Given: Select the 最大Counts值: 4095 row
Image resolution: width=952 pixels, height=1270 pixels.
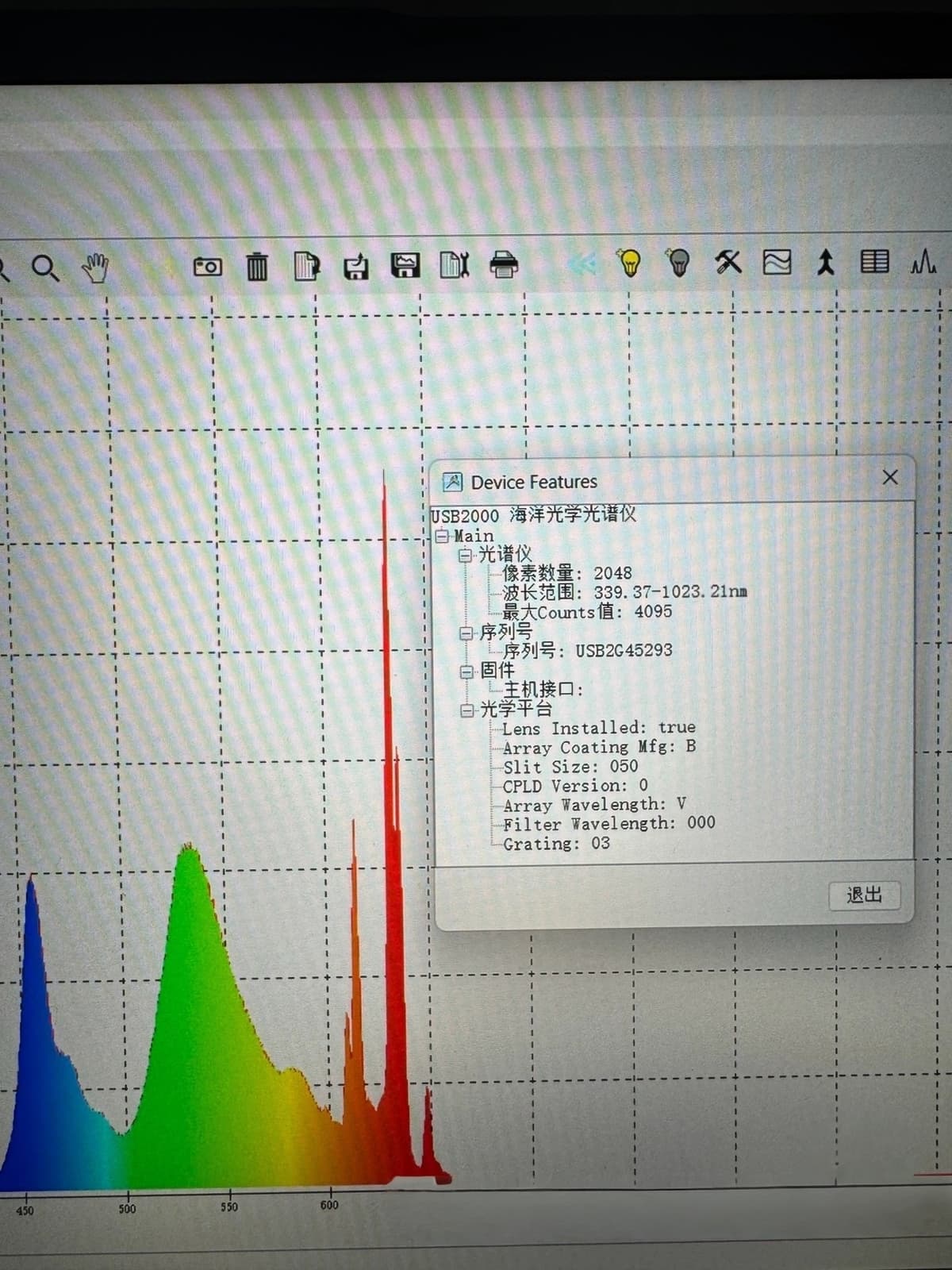Looking at the screenshot, I should (x=587, y=612).
